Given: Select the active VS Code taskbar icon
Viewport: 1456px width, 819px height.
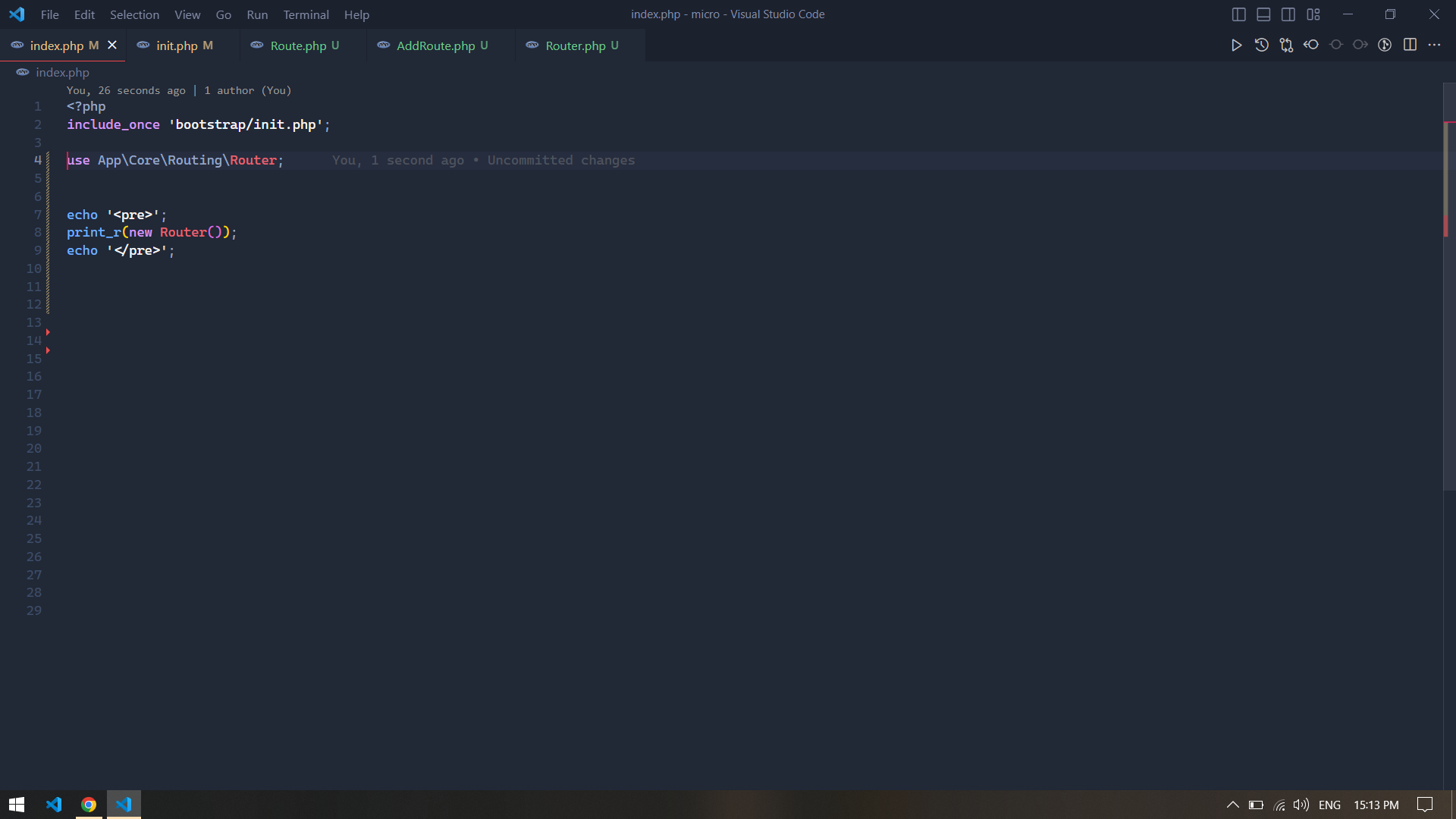Looking at the screenshot, I should click(124, 805).
